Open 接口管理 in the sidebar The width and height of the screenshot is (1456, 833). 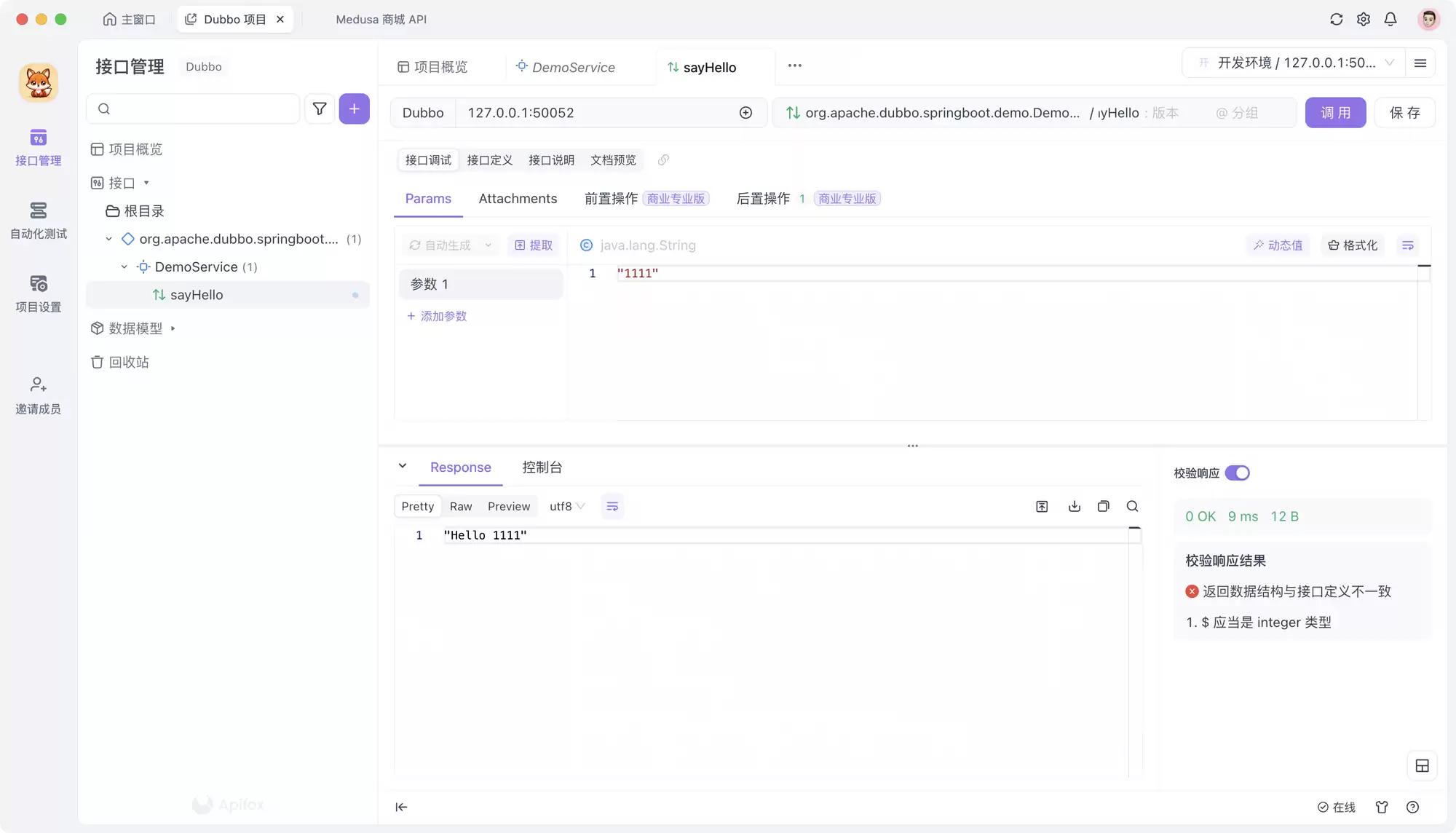click(x=39, y=148)
